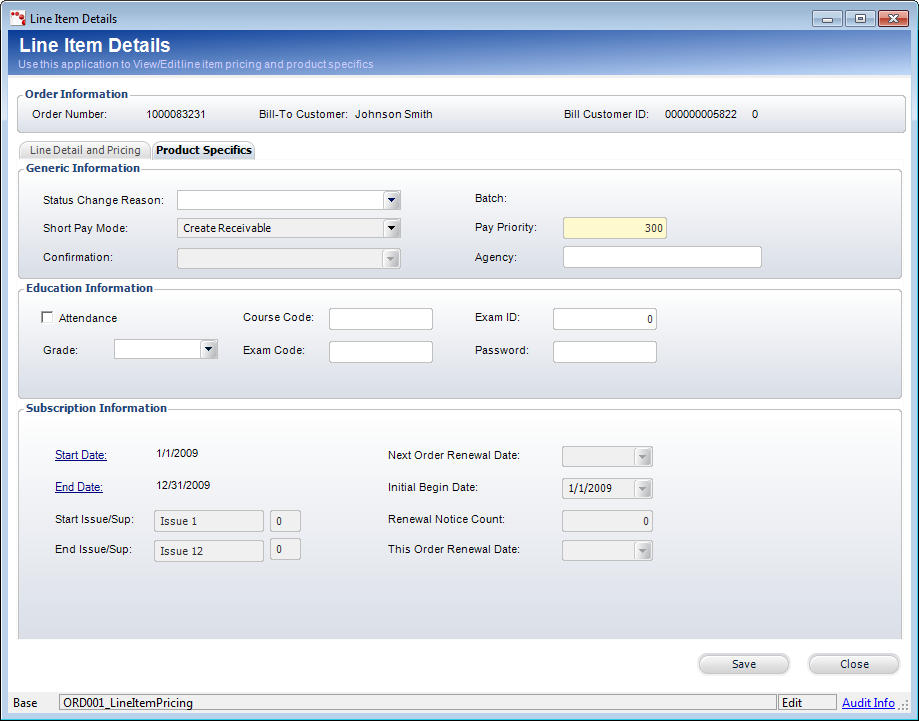919x721 pixels.
Task: Focus the Password input field
Action: coord(604,351)
